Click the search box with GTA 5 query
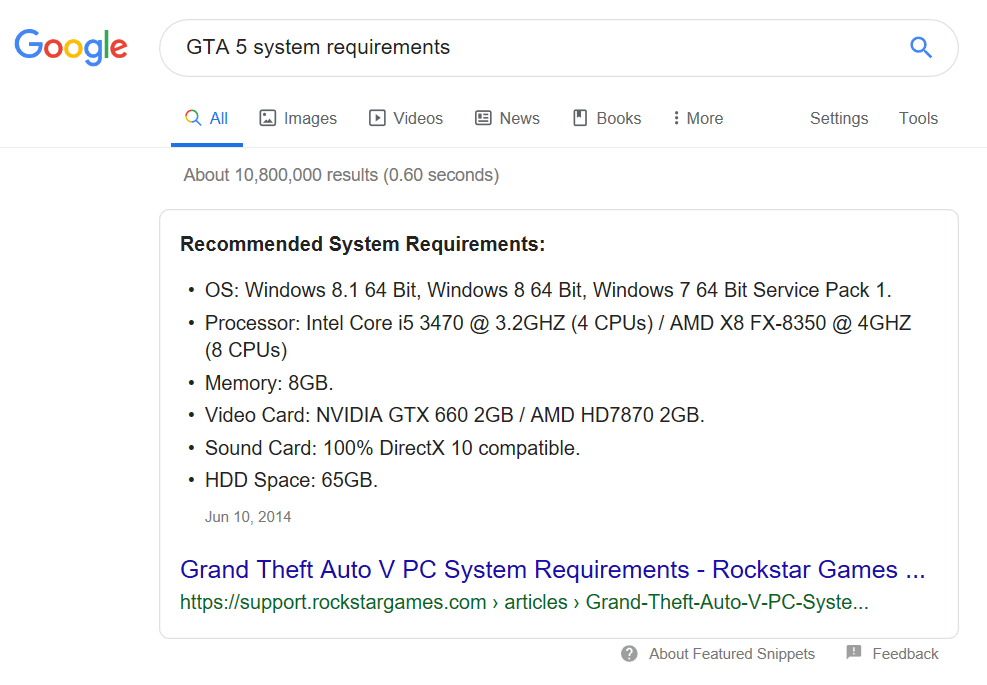Screen dimensions: 987x685 click(558, 48)
